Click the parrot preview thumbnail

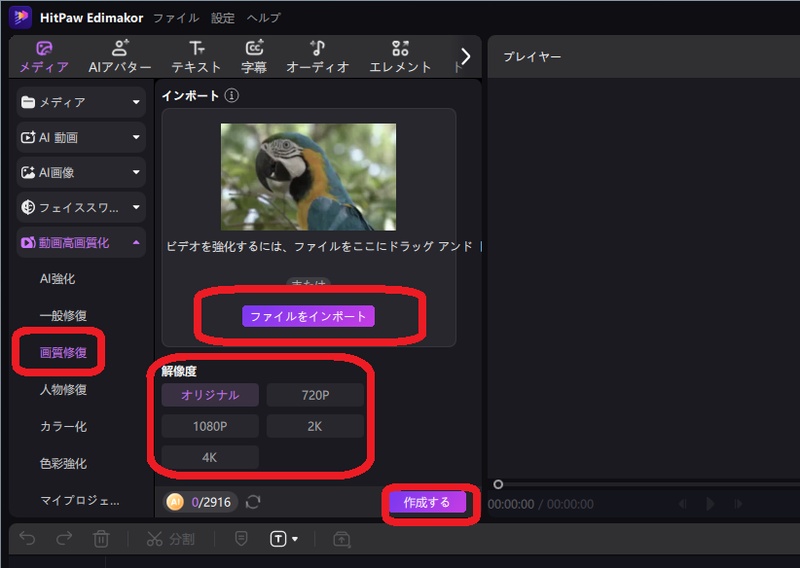click(x=308, y=177)
